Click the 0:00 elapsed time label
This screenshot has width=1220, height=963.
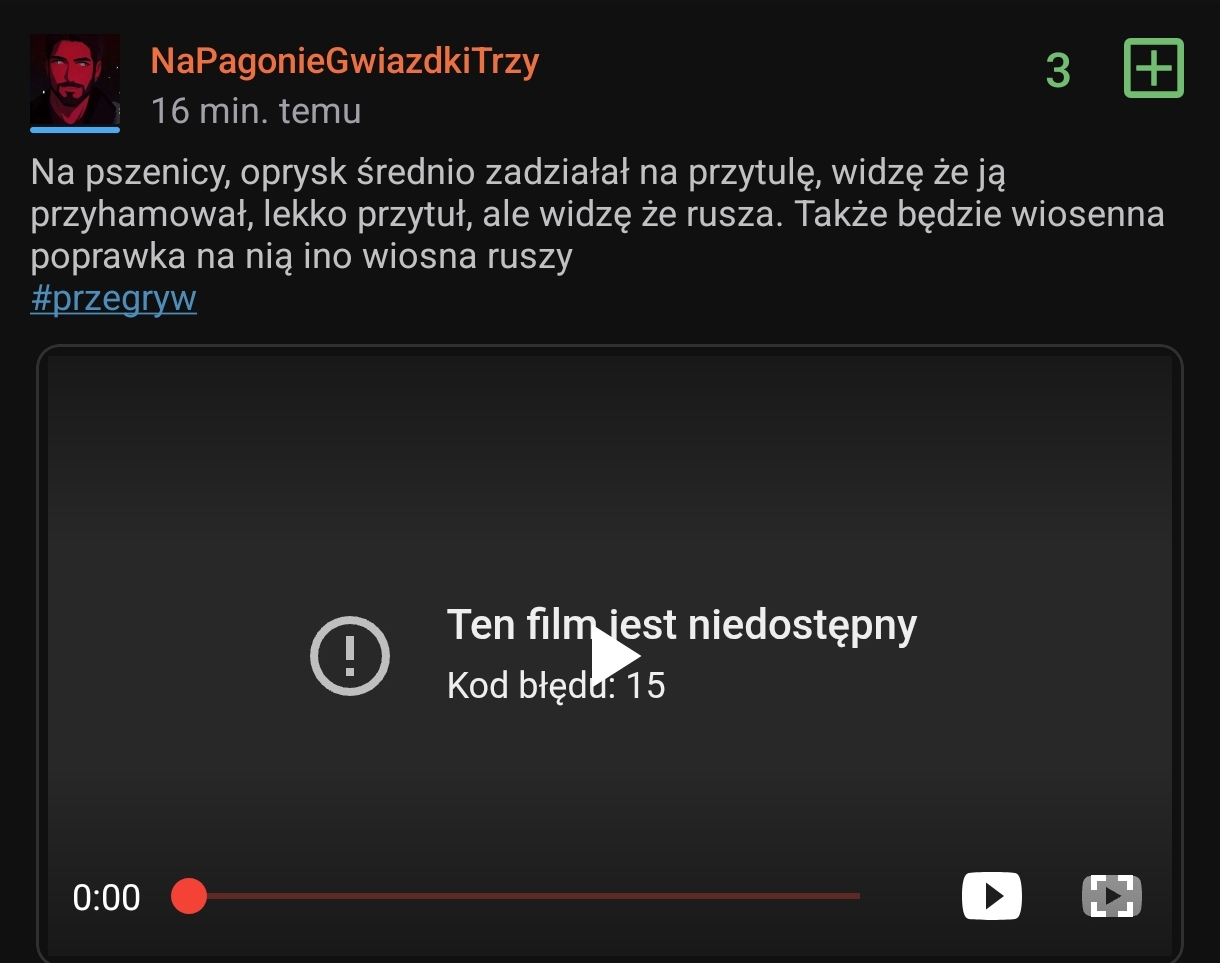pos(106,897)
